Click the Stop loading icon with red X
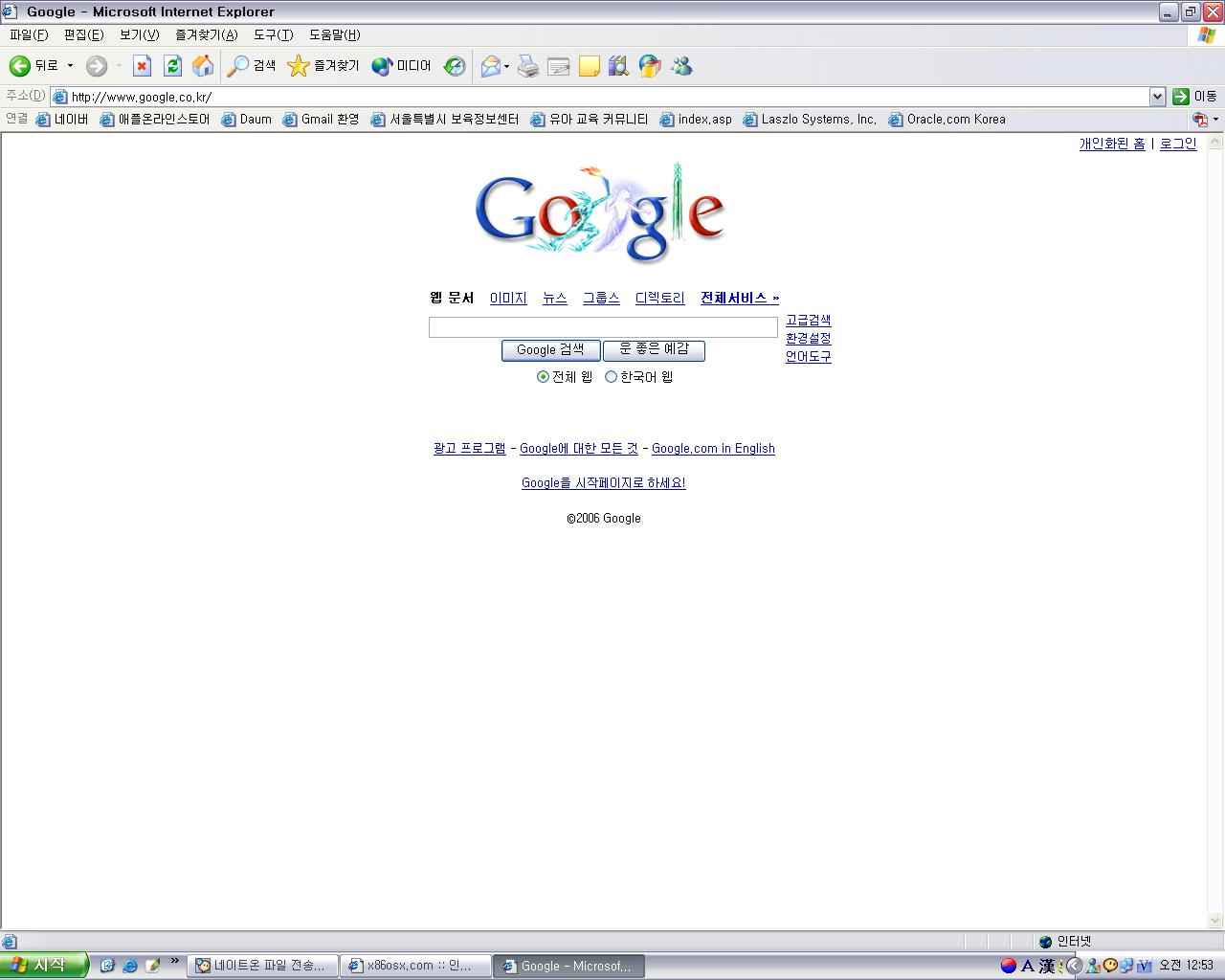The height and width of the screenshot is (980, 1225). pyautogui.click(x=142, y=66)
